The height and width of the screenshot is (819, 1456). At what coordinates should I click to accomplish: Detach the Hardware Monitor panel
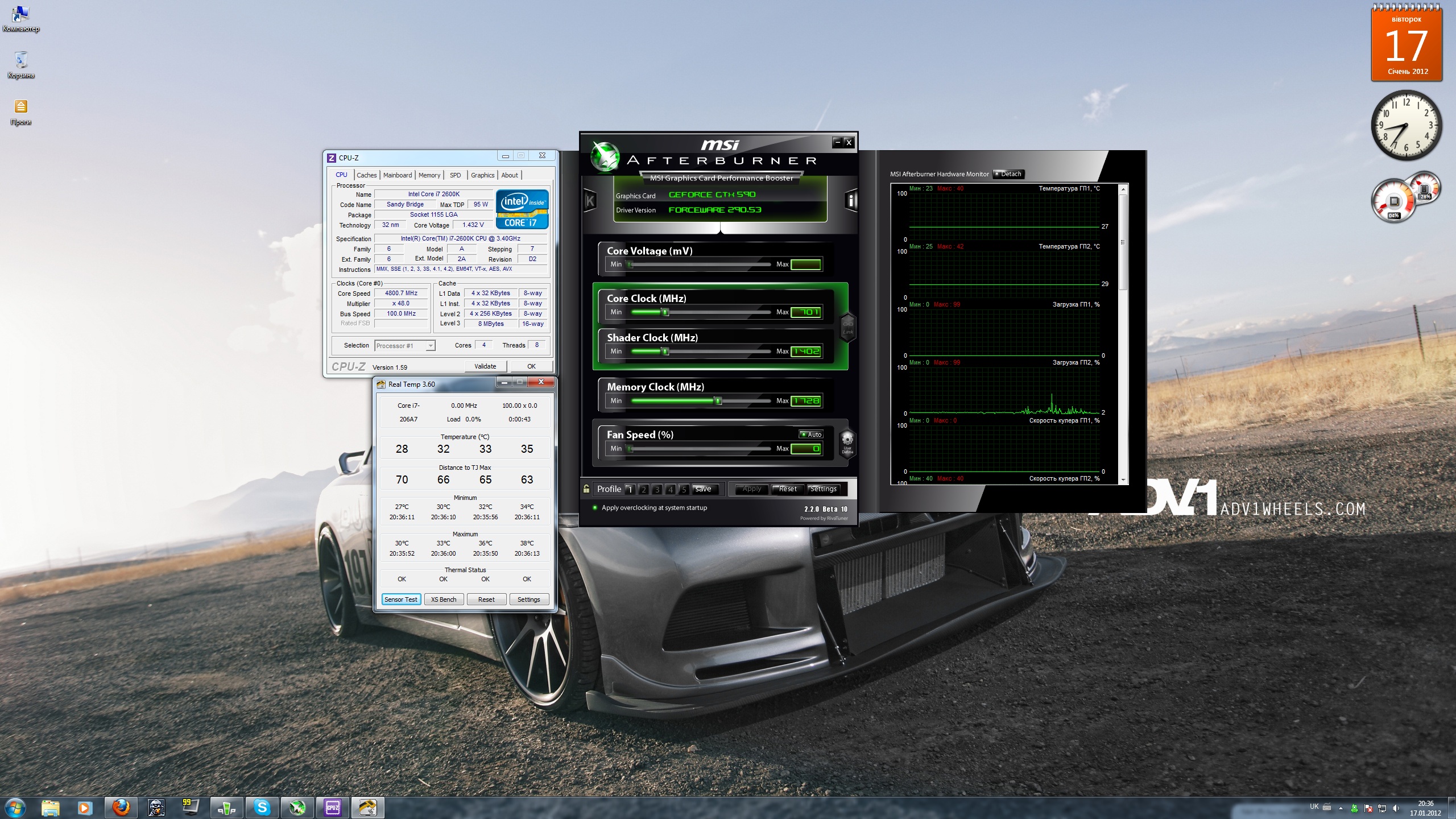pyautogui.click(x=1008, y=174)
